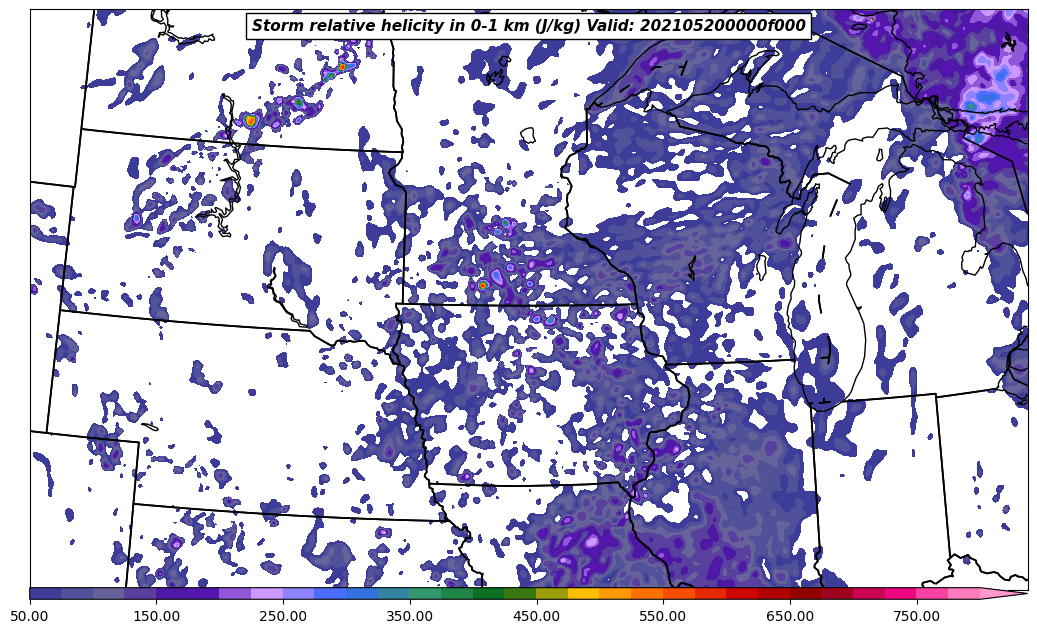Click the 650.00 colorbar tick label

tap(790, 616)
